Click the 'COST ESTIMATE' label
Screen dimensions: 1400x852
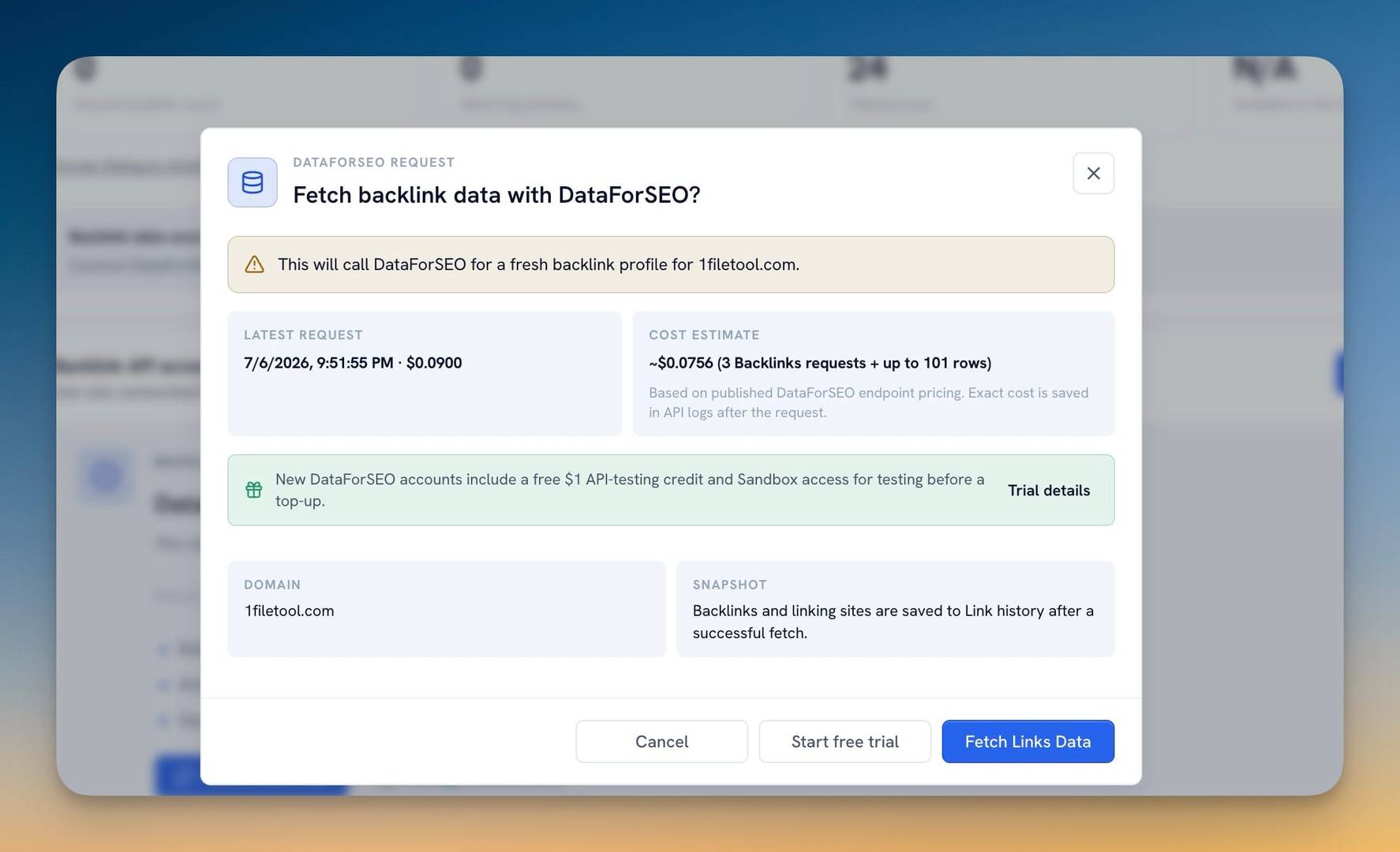pyautogui.click(x=704, y=335)
